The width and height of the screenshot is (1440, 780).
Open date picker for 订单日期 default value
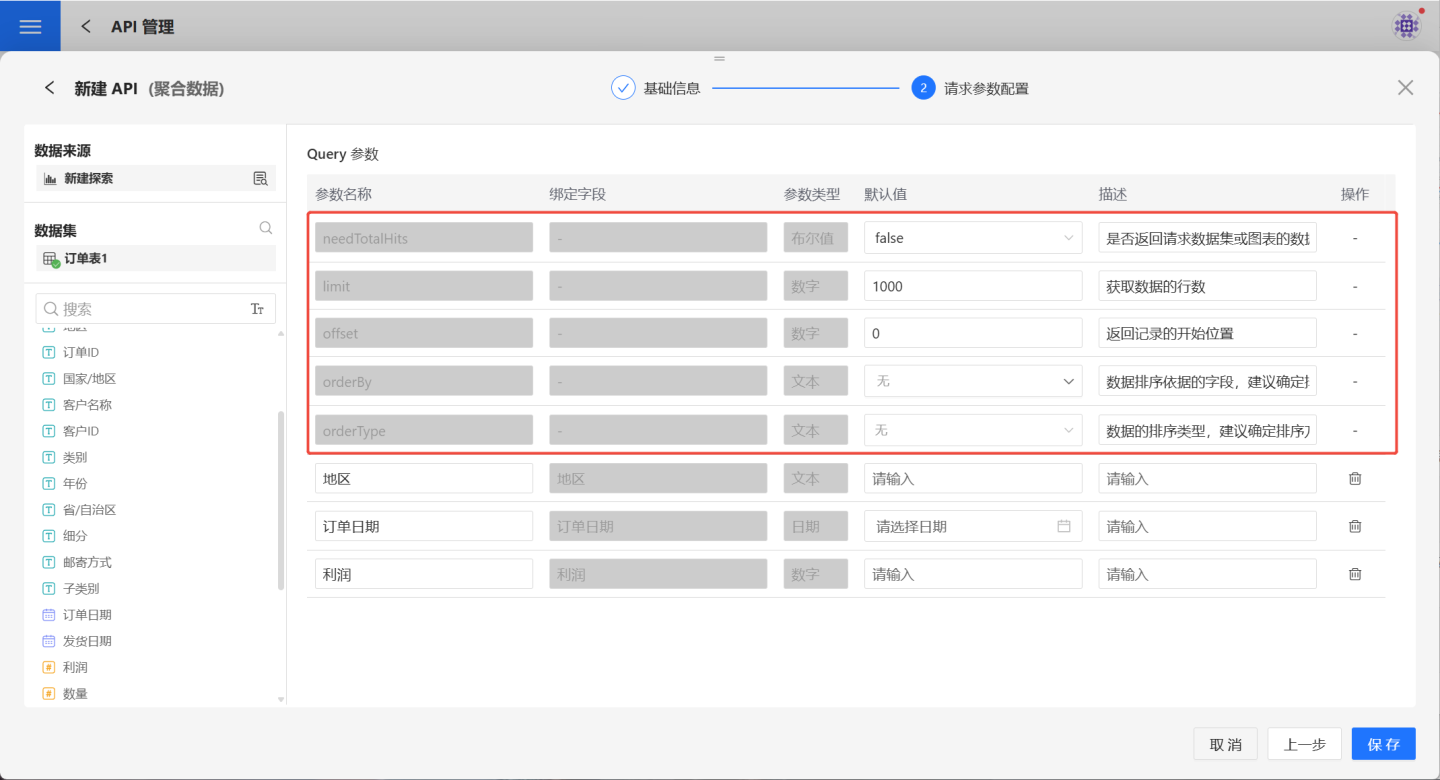pyautogui.click(x=972, y=526)
